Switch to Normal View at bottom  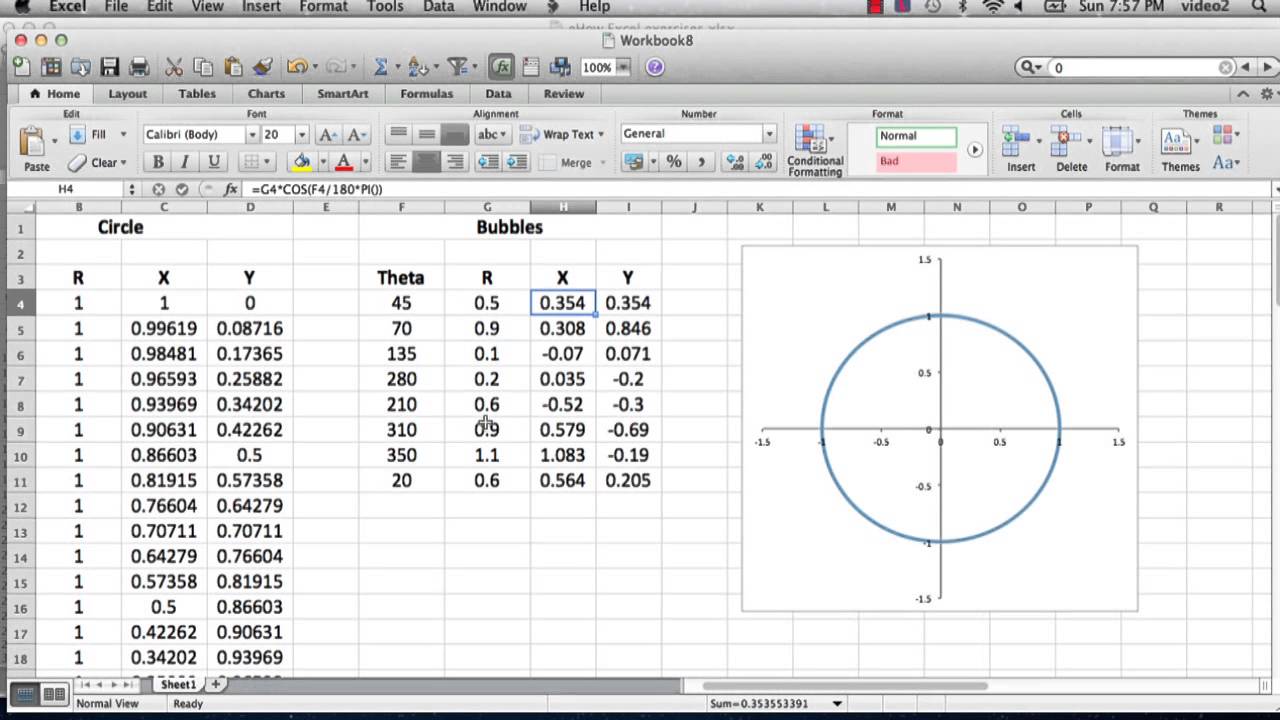(25, 694)
